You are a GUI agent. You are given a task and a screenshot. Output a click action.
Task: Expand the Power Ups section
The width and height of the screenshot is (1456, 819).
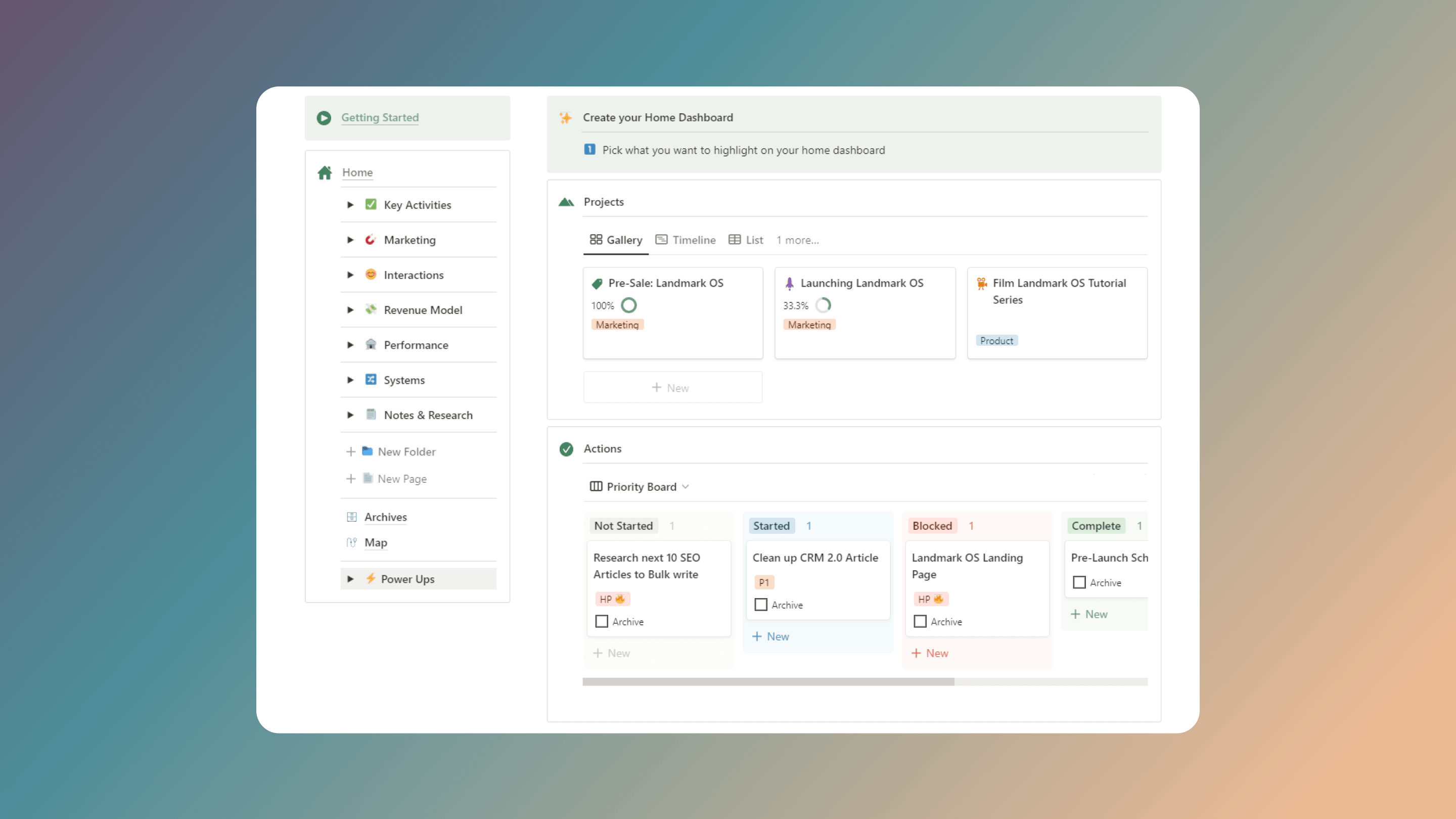(350, 578)
